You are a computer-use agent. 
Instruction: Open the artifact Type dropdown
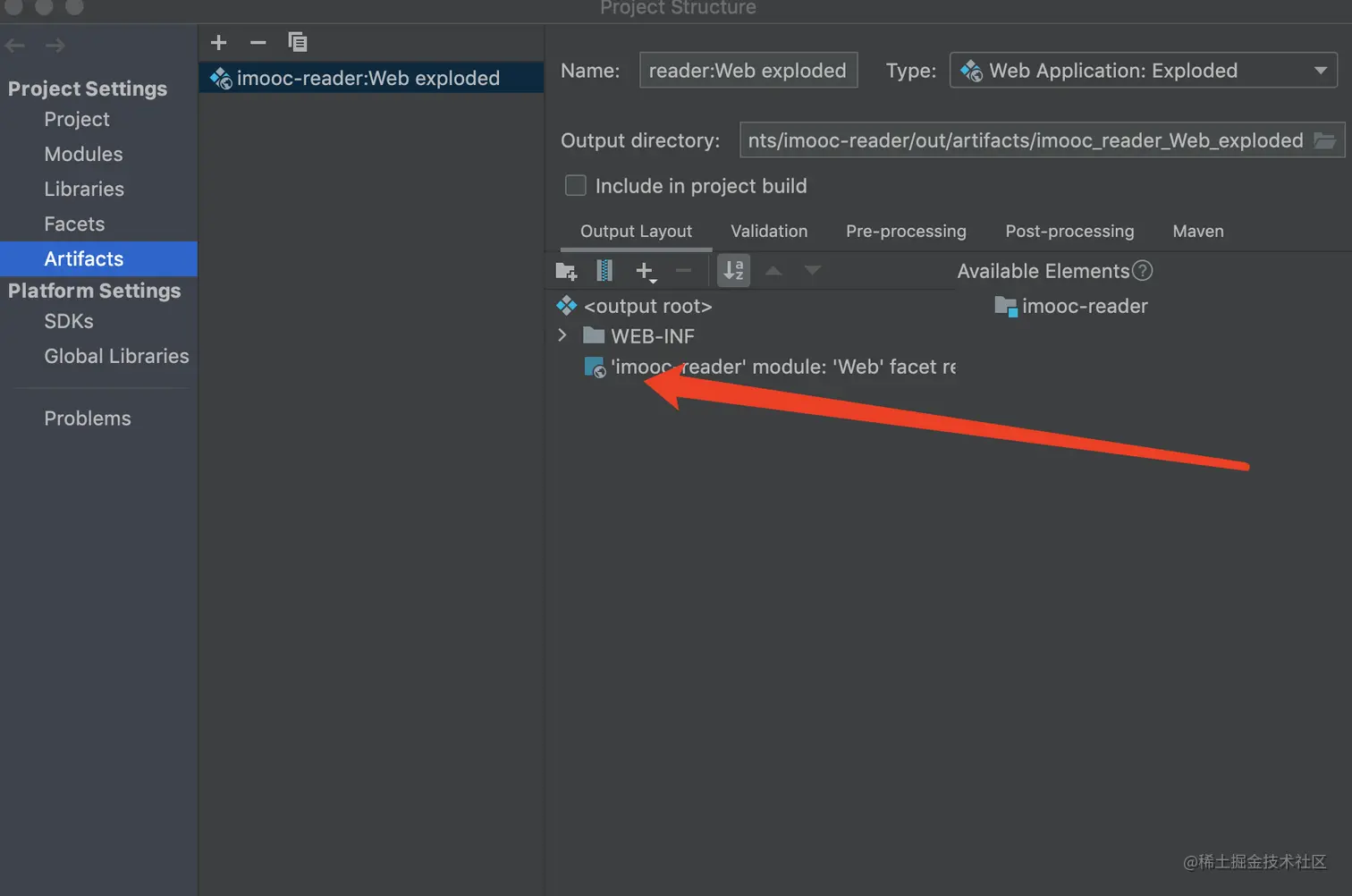click(1144, 71)
